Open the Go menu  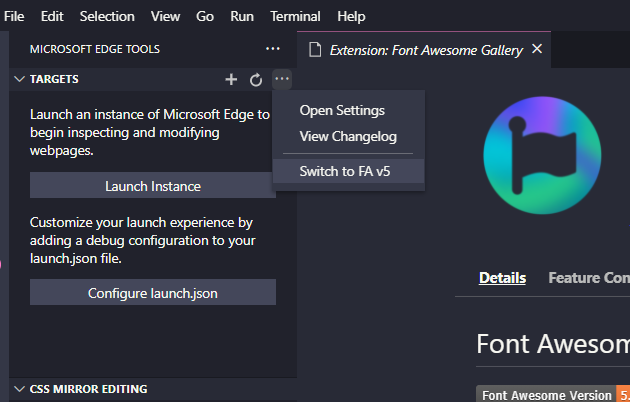coord(205,16)
